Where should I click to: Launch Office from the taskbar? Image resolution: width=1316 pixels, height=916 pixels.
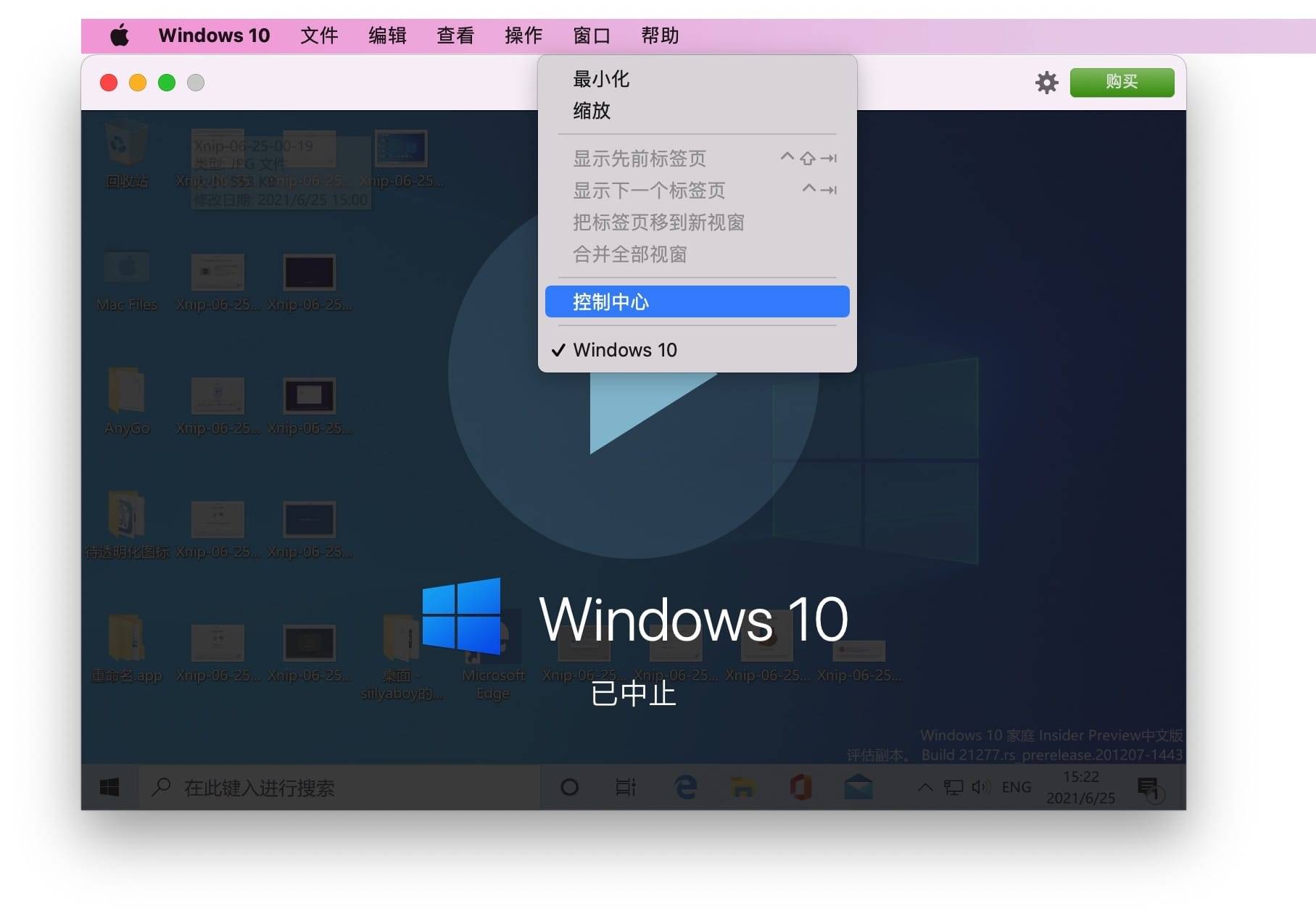[800, 787]
